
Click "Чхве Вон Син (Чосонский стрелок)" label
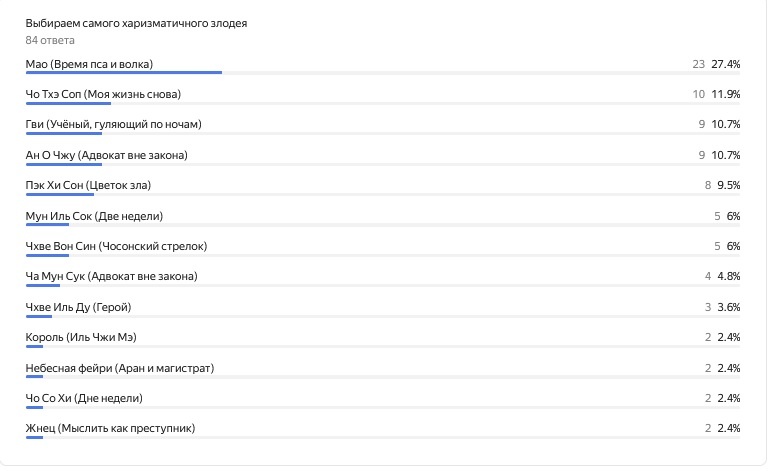pos(116,246)
